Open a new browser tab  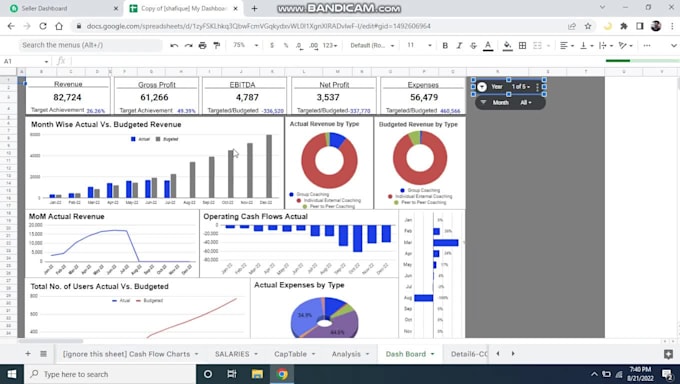(255, 8)
